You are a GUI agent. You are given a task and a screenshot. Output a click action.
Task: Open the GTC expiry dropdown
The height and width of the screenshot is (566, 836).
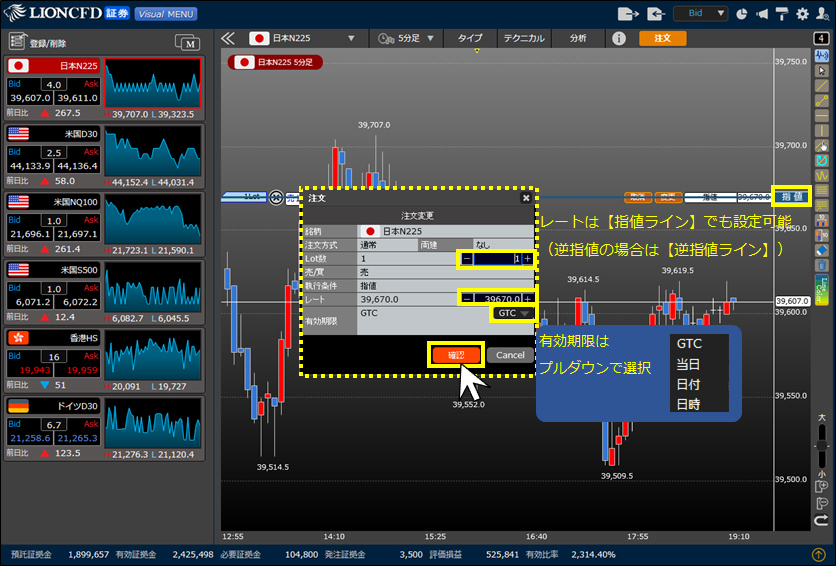coord(513,313)
